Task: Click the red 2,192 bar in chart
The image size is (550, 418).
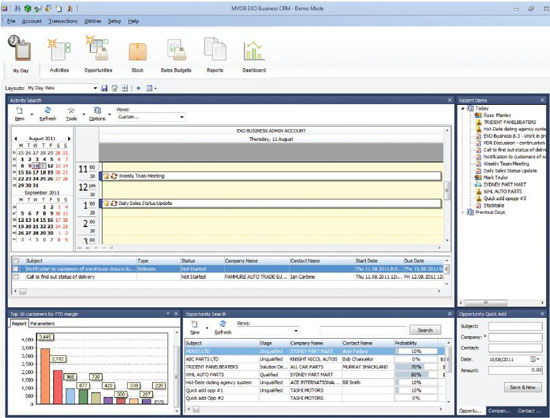Action: point(58,387)
